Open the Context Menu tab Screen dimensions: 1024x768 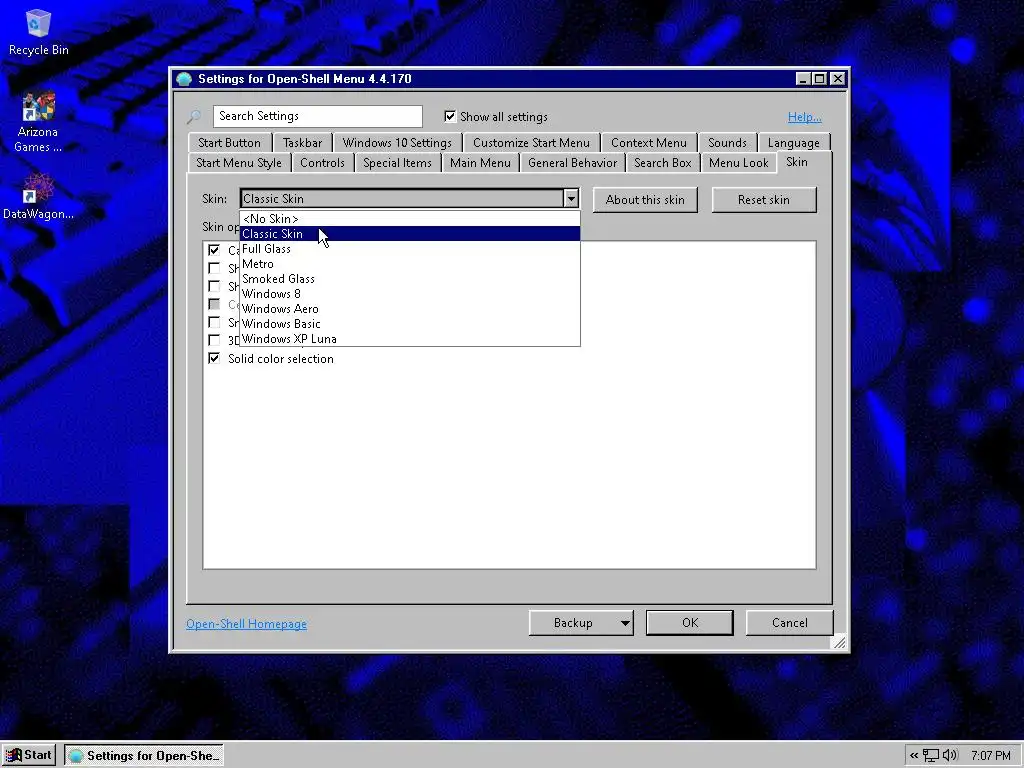tap(648, 142)
